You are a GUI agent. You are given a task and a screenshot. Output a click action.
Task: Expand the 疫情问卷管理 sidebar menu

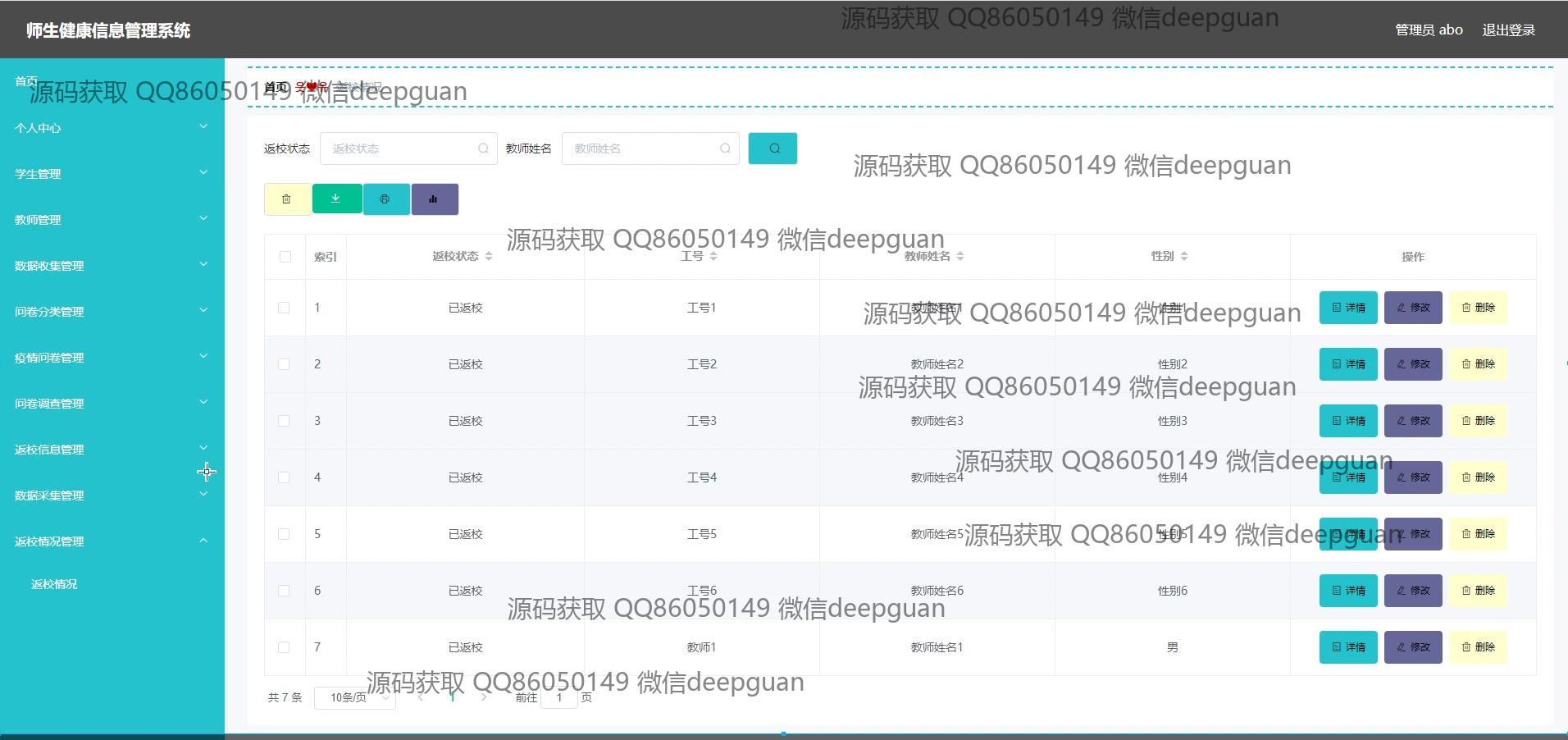[112, 358]
